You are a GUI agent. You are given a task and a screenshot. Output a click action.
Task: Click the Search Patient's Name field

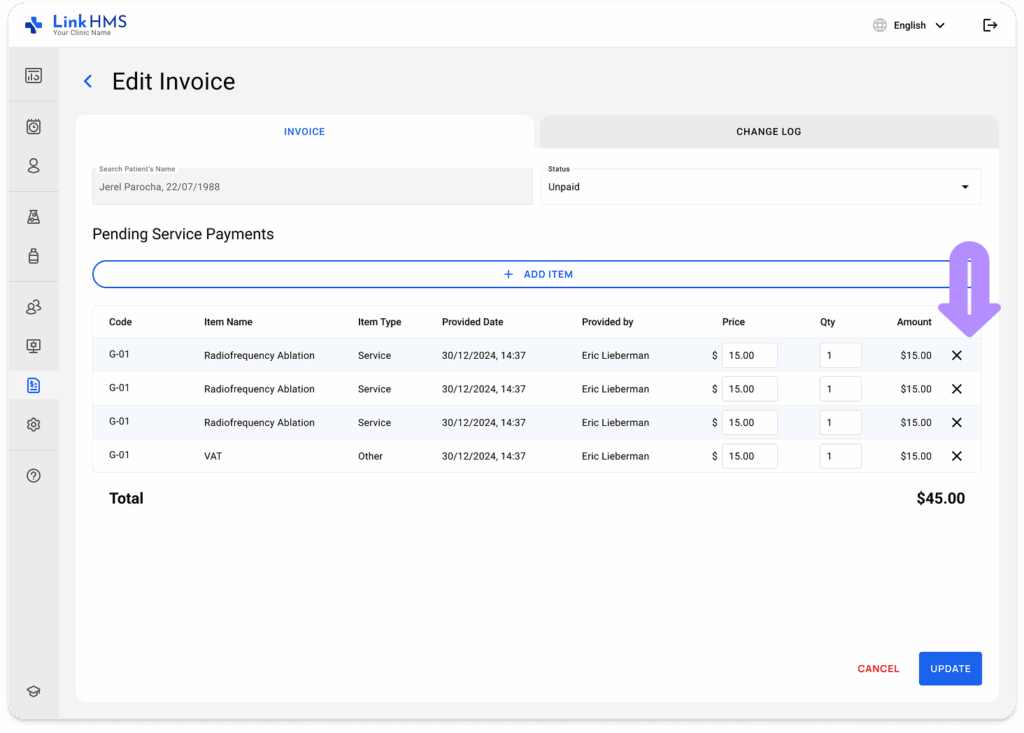(312, 187)
